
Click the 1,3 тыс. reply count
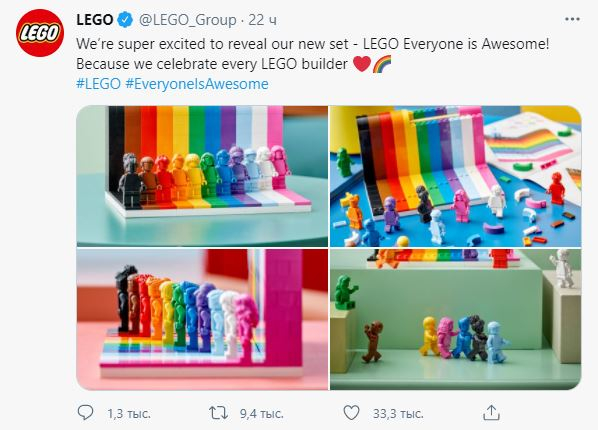[129, 414]
